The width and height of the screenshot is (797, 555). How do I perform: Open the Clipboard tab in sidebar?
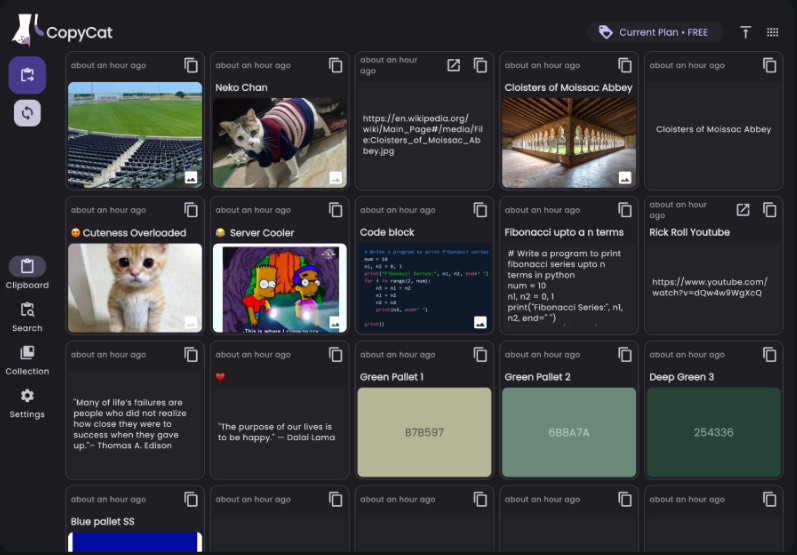point(27,273)
